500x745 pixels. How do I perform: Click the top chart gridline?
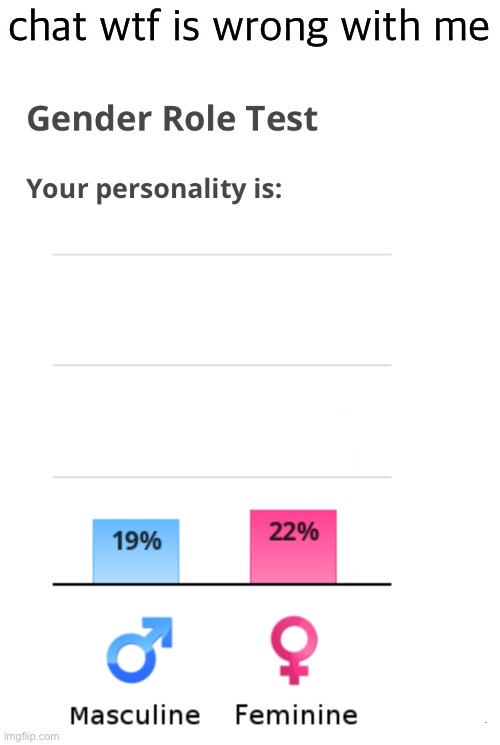(x=222, y=255)
